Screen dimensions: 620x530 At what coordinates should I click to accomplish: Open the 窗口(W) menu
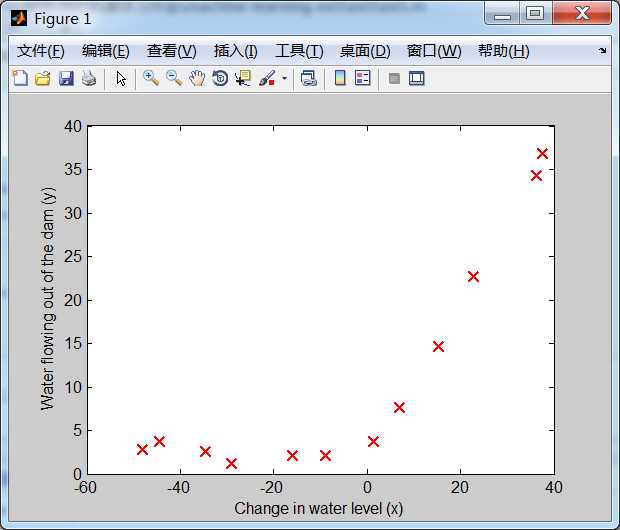pyautogui.click(x=434, y=51)
